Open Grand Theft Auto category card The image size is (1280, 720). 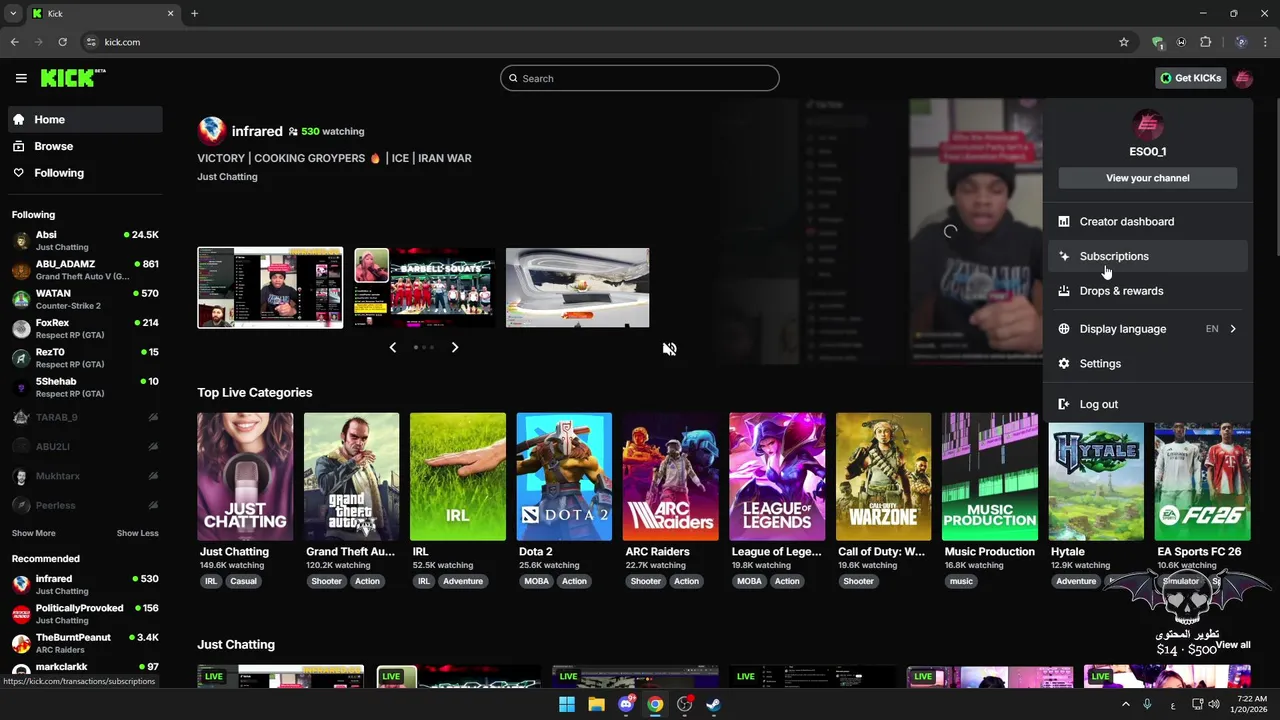point(351,477)
